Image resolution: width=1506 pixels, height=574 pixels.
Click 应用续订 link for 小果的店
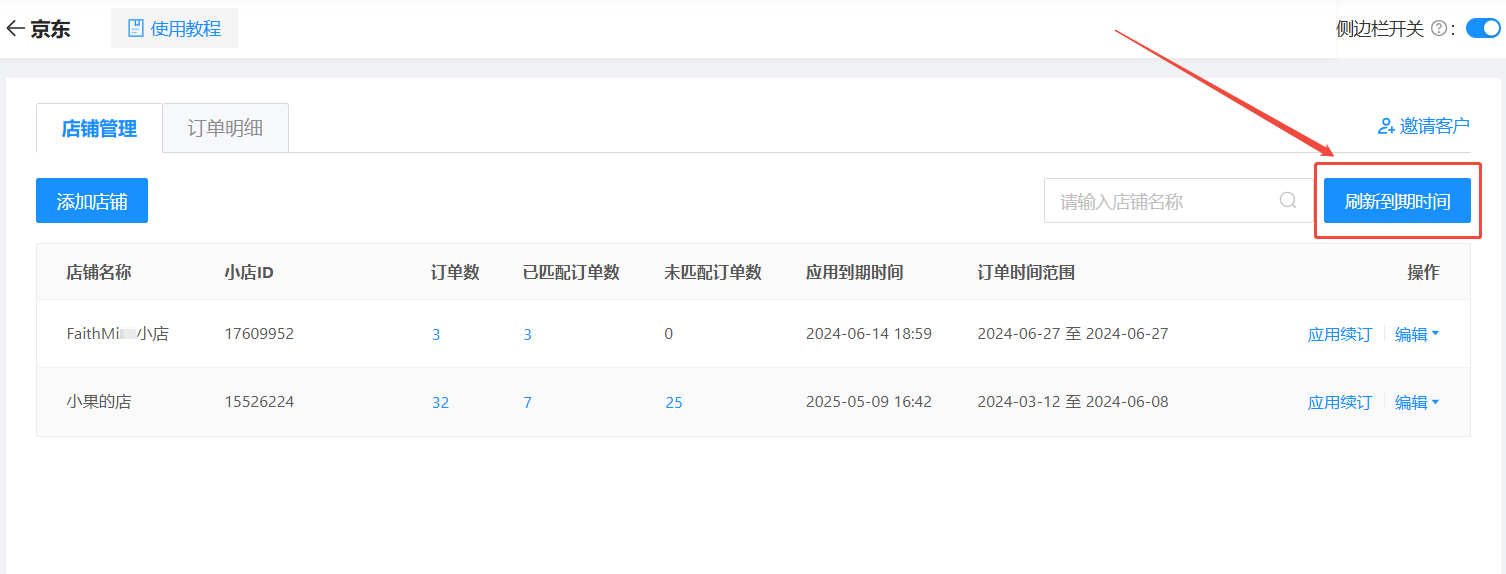pyautogui.click(x=1339, y=402)
